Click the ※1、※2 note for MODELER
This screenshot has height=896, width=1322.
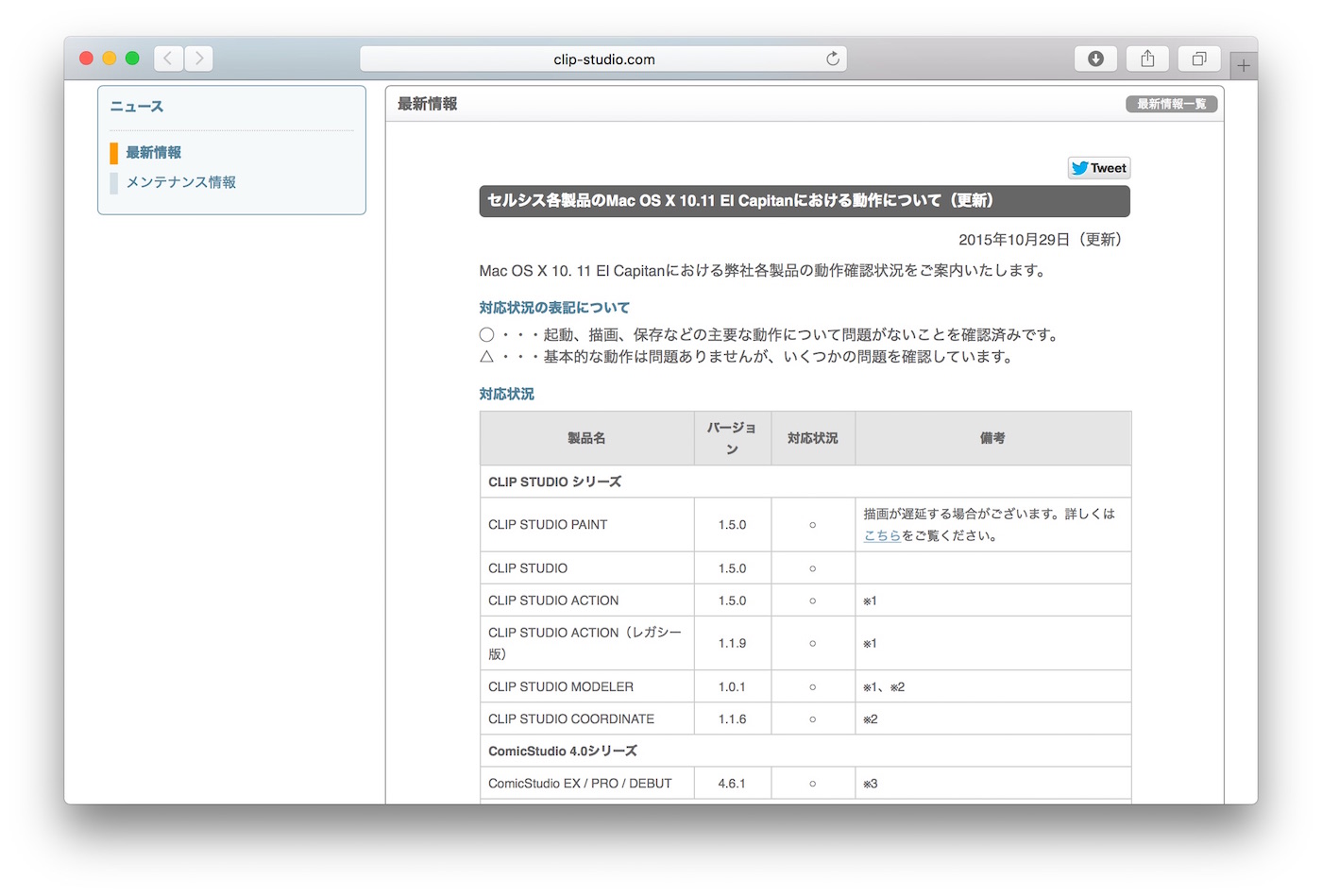884,686
